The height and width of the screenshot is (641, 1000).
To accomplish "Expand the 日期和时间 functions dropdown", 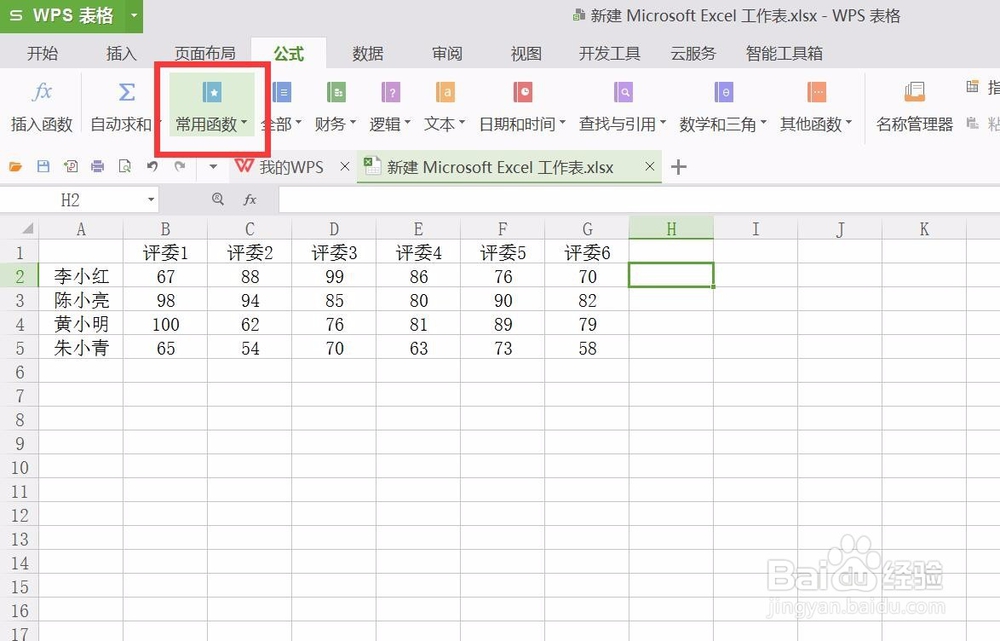I will [522, 125].
